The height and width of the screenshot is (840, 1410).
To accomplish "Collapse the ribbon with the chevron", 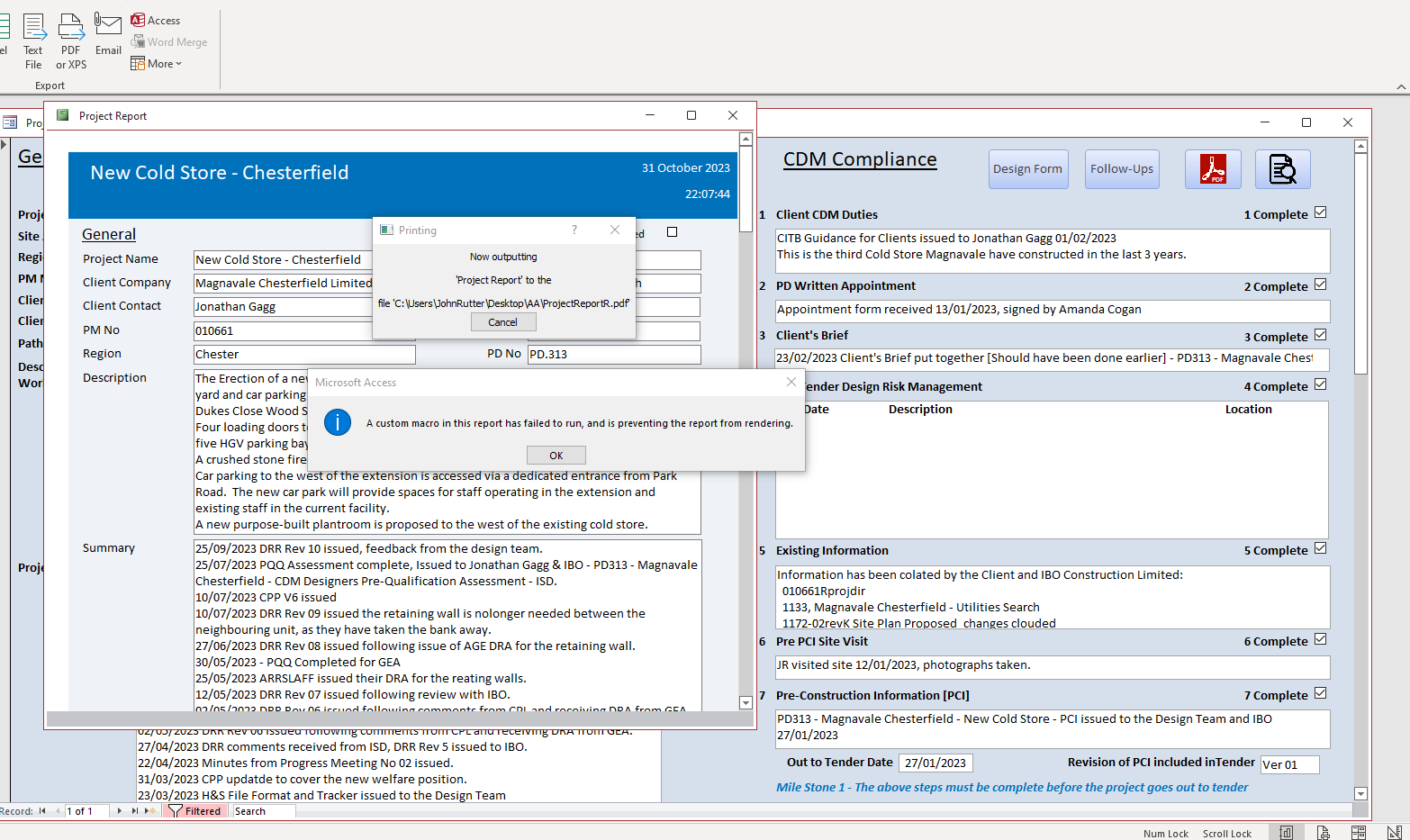I will click(1401, 86).
